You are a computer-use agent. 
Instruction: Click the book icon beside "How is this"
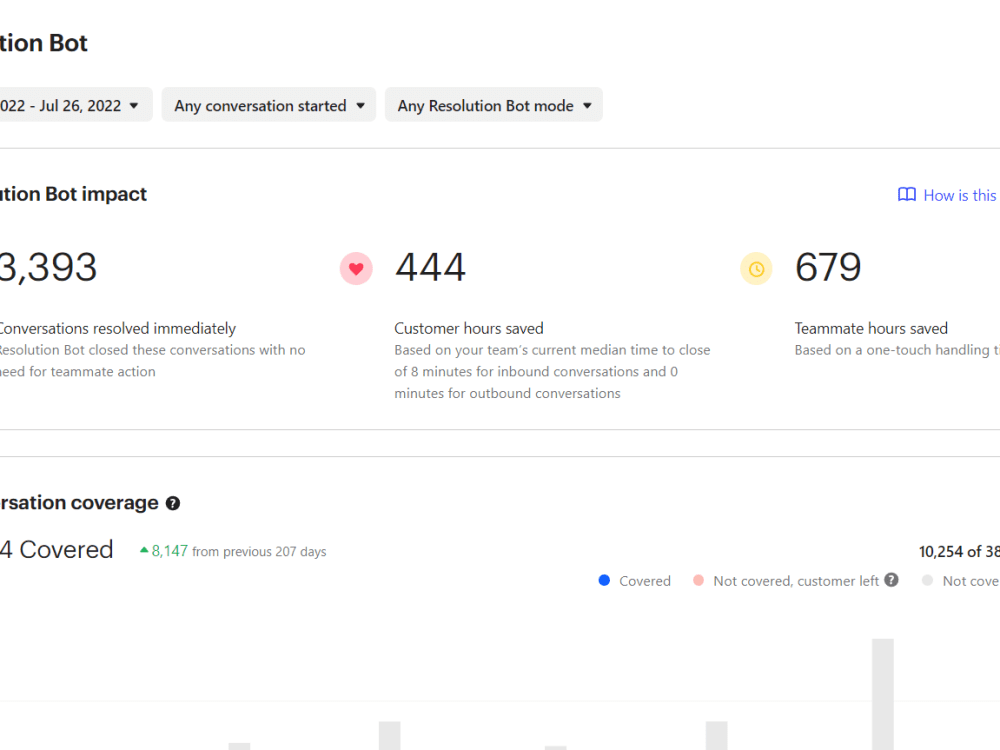(x=905, y=195)
